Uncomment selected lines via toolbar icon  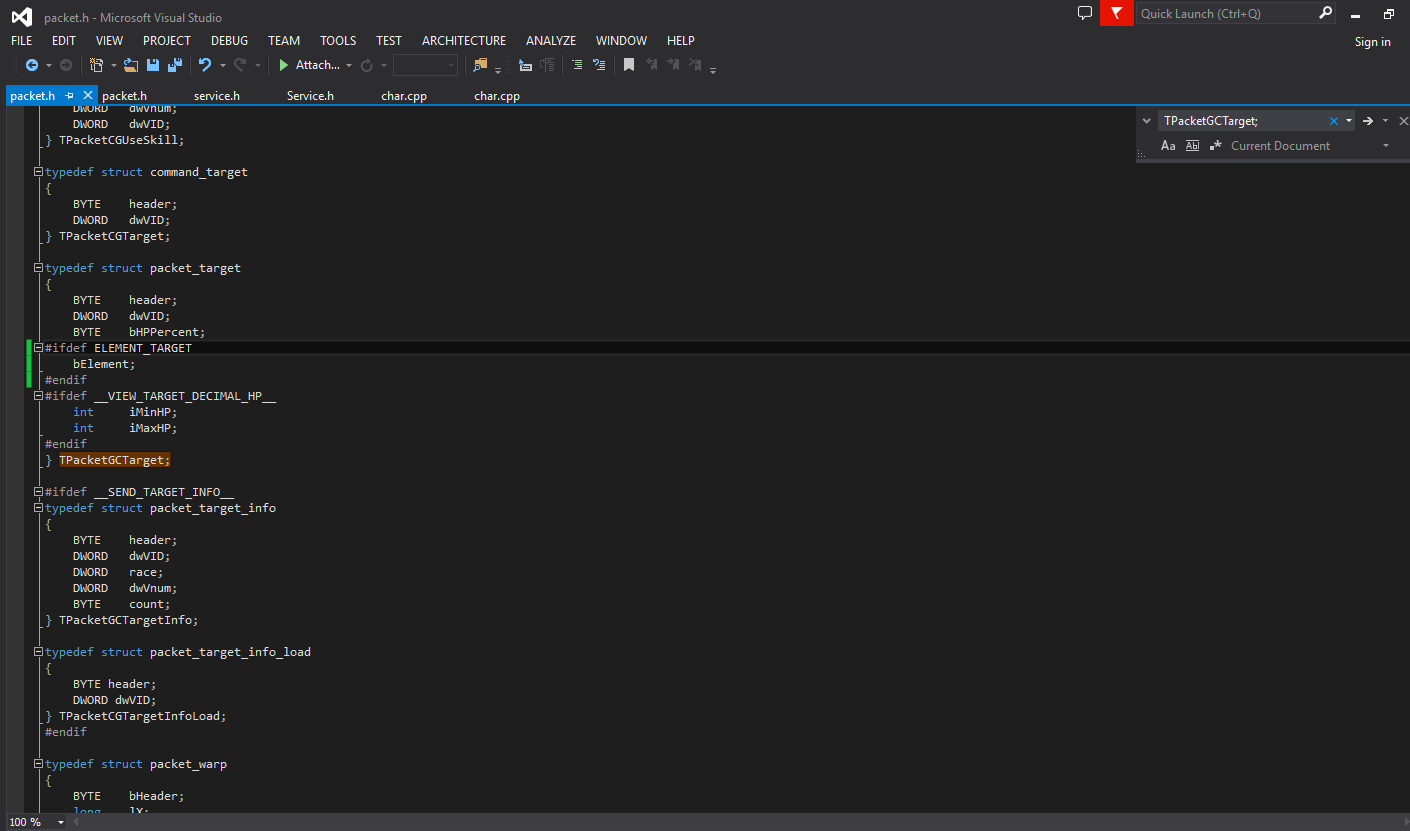(x=599, y=65)
